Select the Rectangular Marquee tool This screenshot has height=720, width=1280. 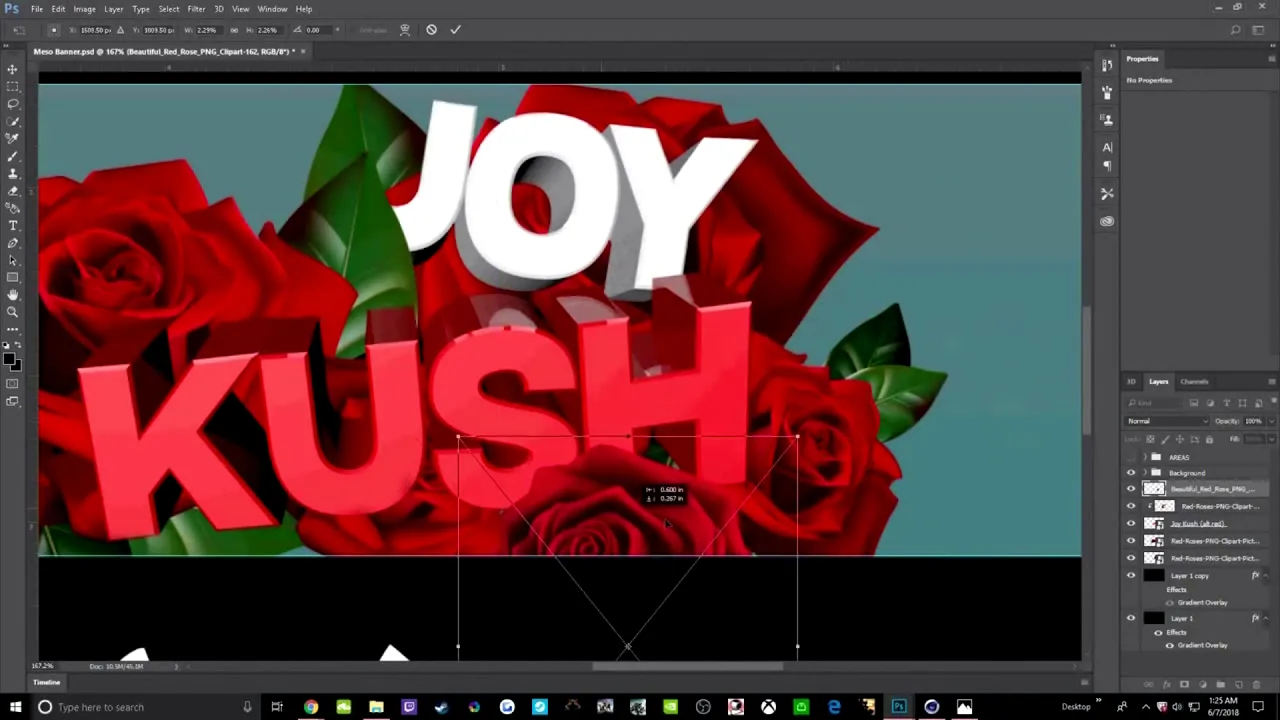(12, 87)
